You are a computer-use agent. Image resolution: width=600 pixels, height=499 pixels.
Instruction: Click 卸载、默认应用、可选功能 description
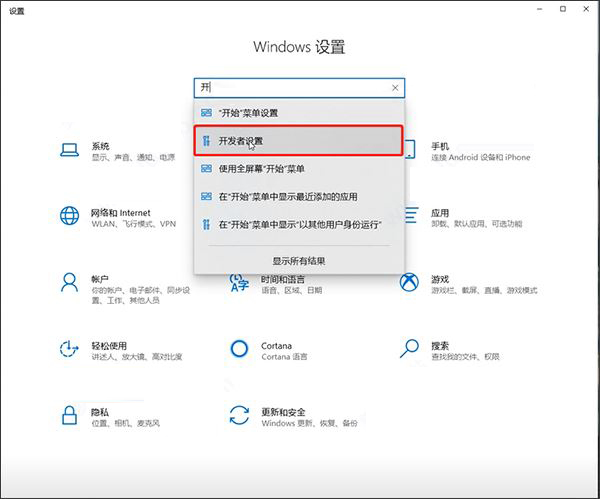point(477,224)
